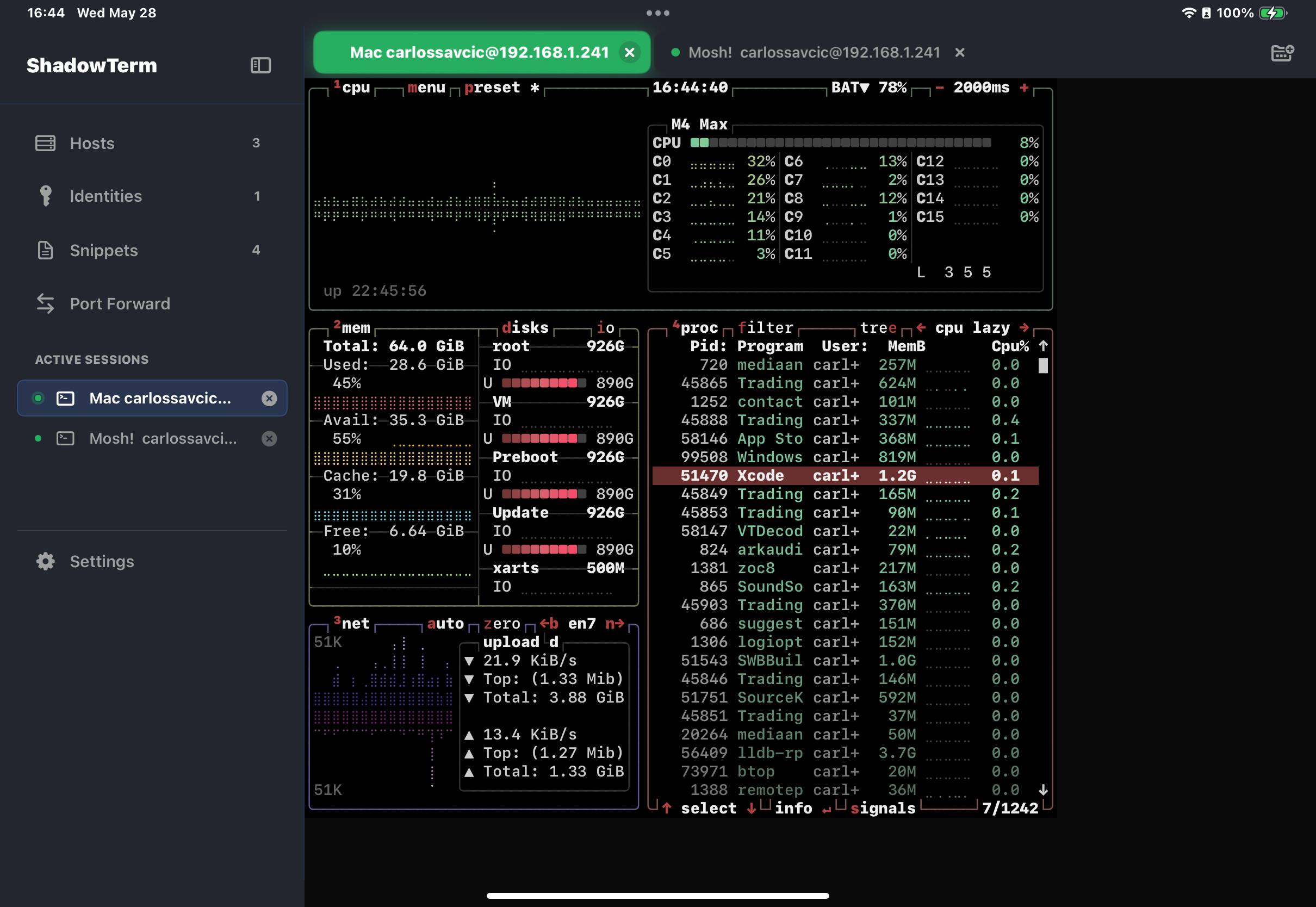Click the iPad Wi-Fi status icon
1316x907 pixels.
click(x=1188, y=13)
